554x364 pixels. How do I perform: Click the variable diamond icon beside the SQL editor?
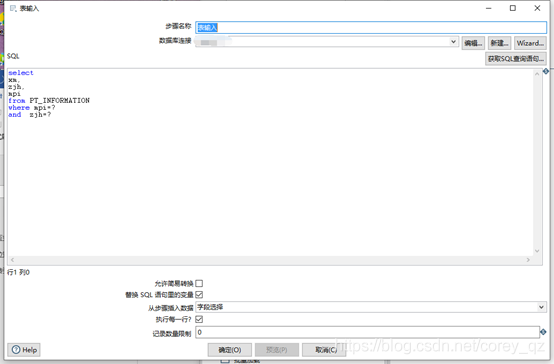coord(546,71)
